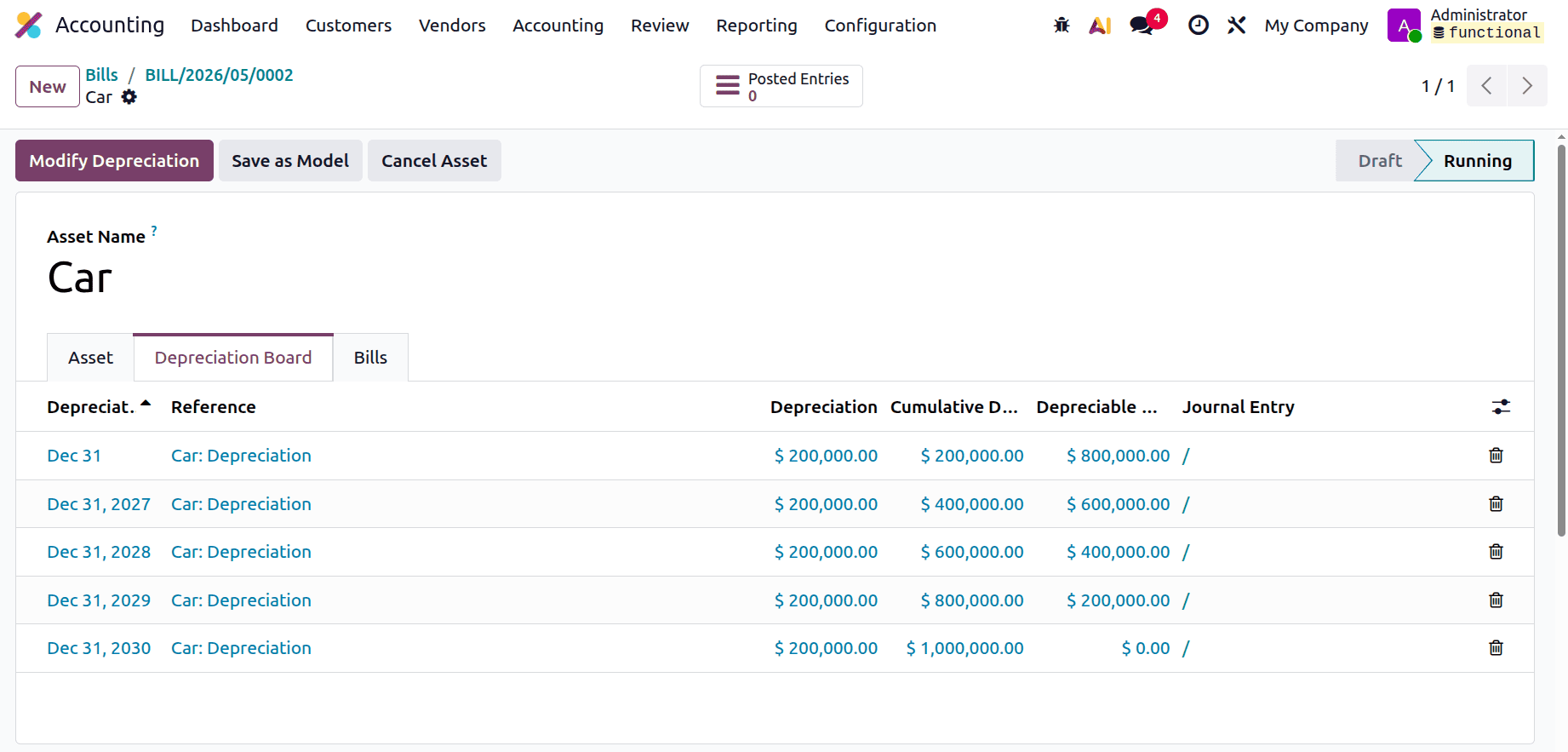The width and height of the screenshot is (1568, 752).
Task: Open the debug bug icon menu
Action: pyautogui.click(x=1062, y=26)
